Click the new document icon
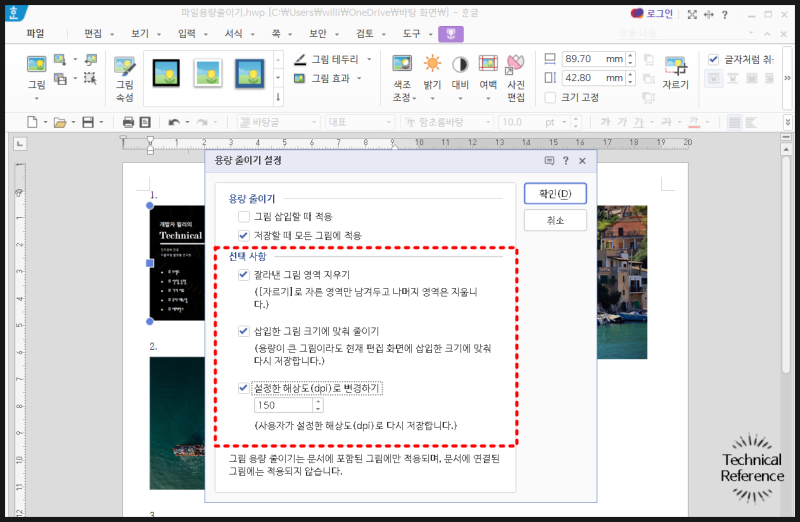Viewport: 800px width, 522px height. (x=32, y=122)
